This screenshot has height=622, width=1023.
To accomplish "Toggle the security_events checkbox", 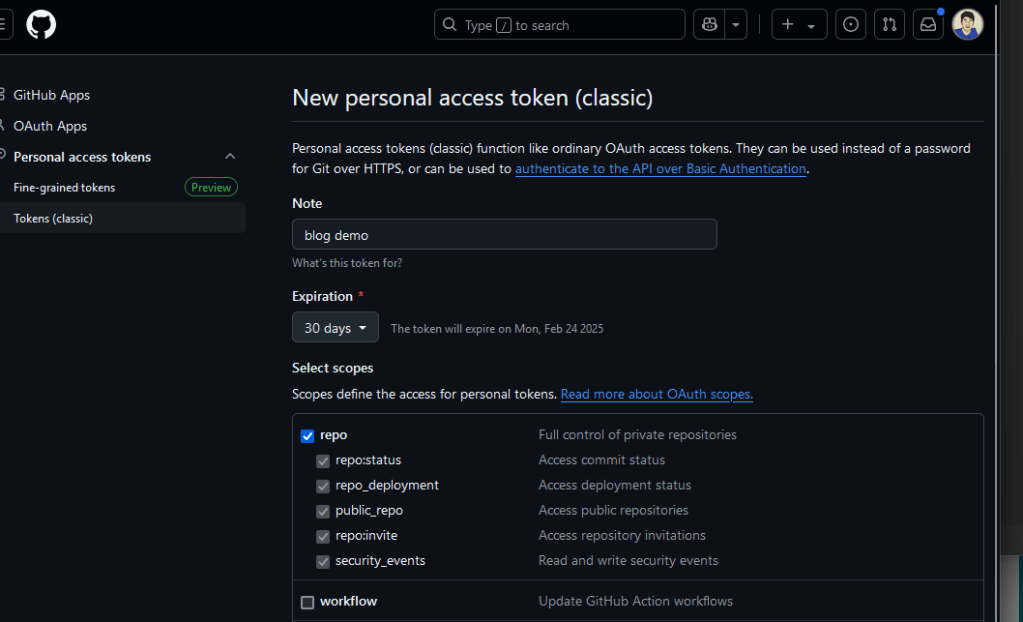I will tap(323, 561).
